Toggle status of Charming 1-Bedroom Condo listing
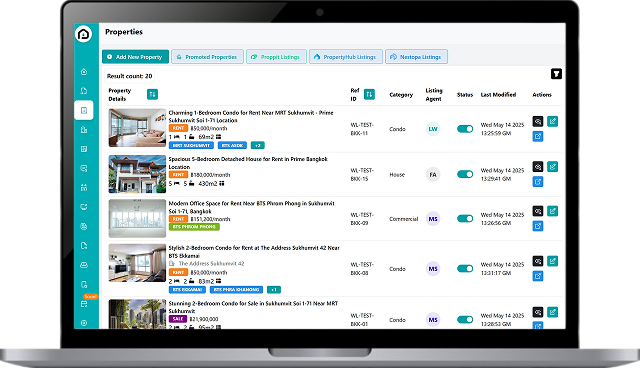The width and height of the screenshot is (640, 369). point(465,129)
